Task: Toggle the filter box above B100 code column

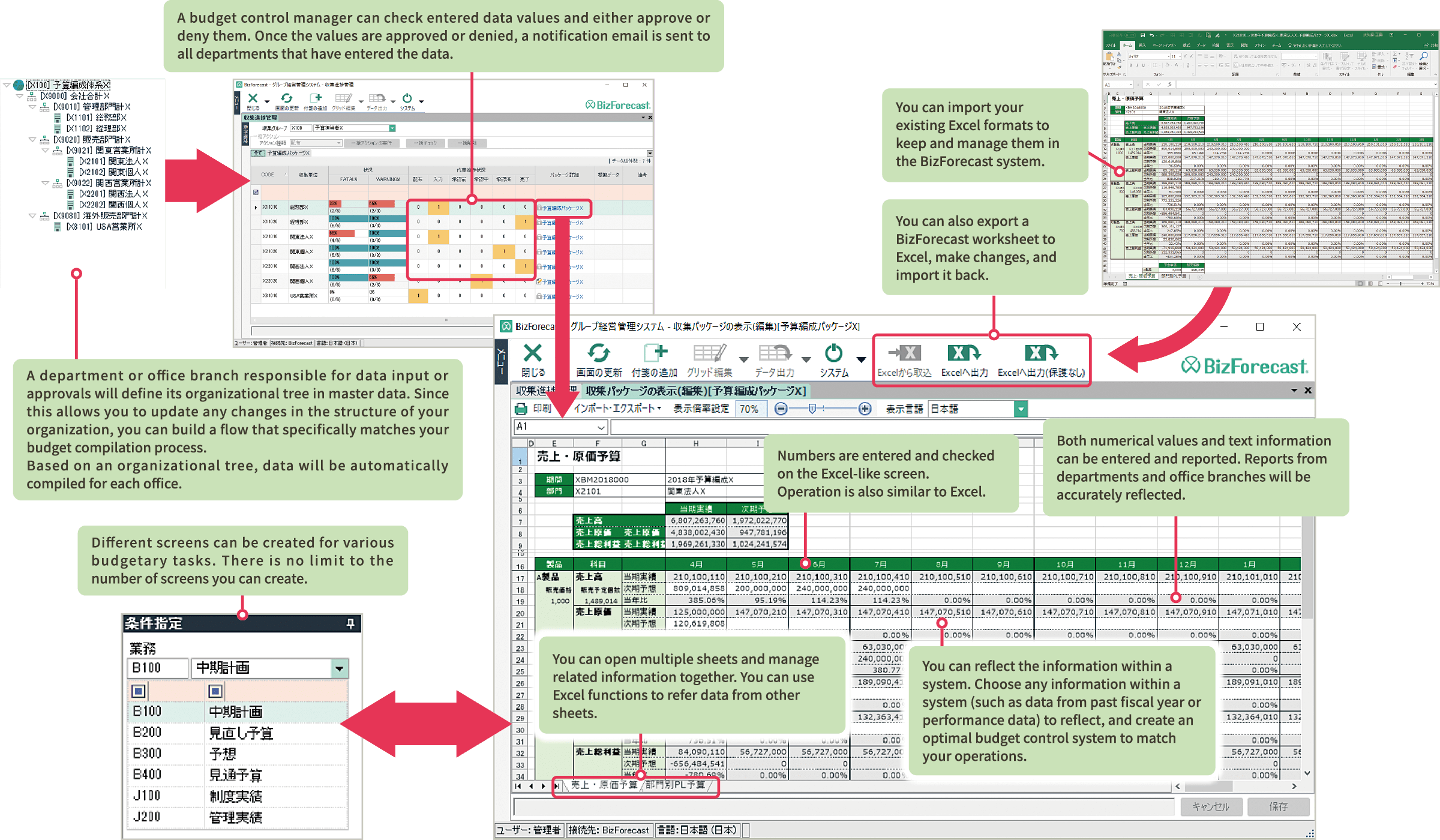Action: [138, 691]
